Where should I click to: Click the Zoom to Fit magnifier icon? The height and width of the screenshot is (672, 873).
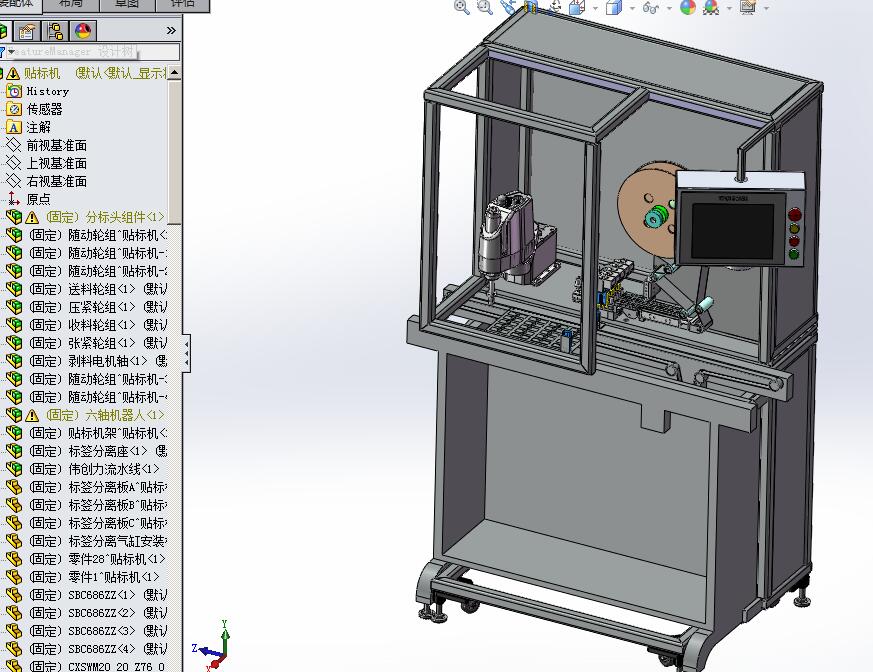[x=462, y=7]
